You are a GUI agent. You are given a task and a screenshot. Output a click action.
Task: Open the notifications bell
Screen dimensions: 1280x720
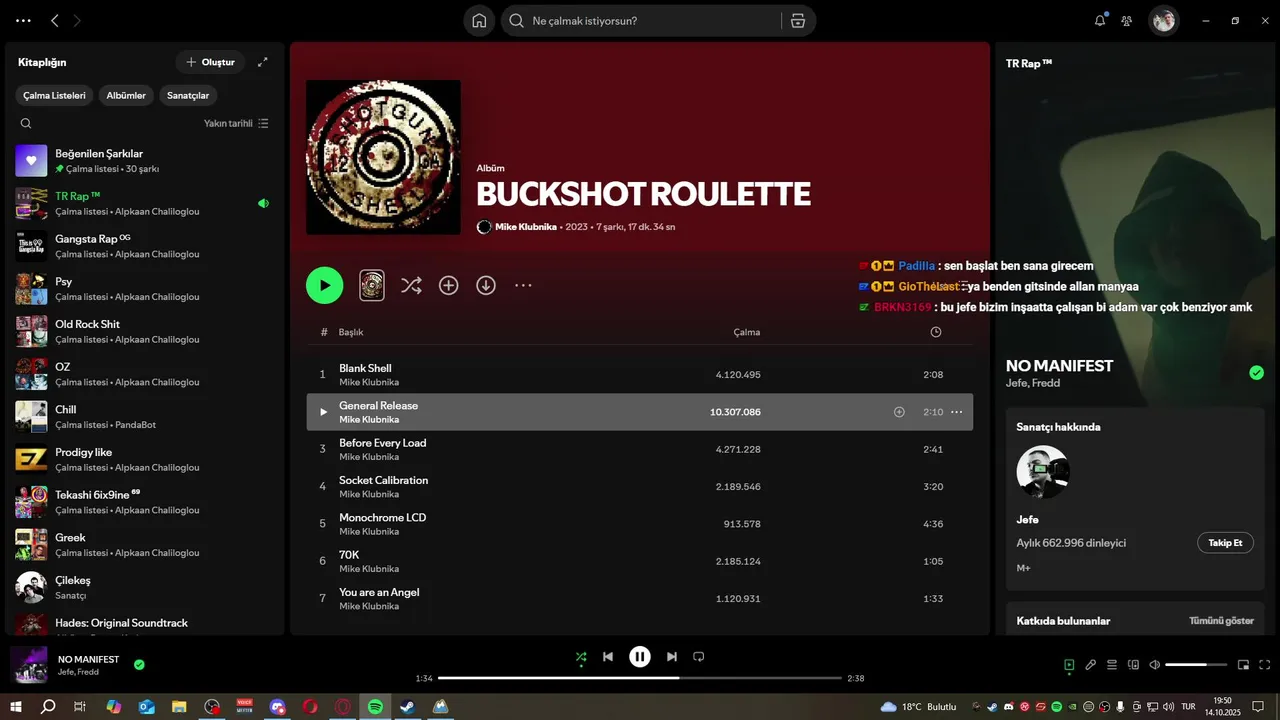click(1100, 20)
